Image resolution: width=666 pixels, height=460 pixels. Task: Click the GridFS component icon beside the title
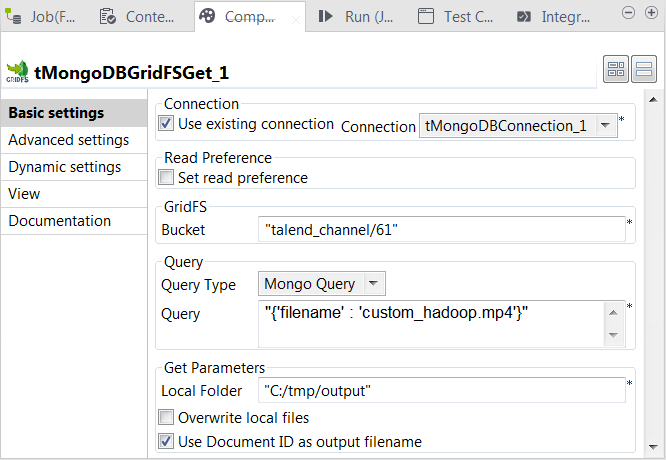pyautogui.click(x=17, y=72)
